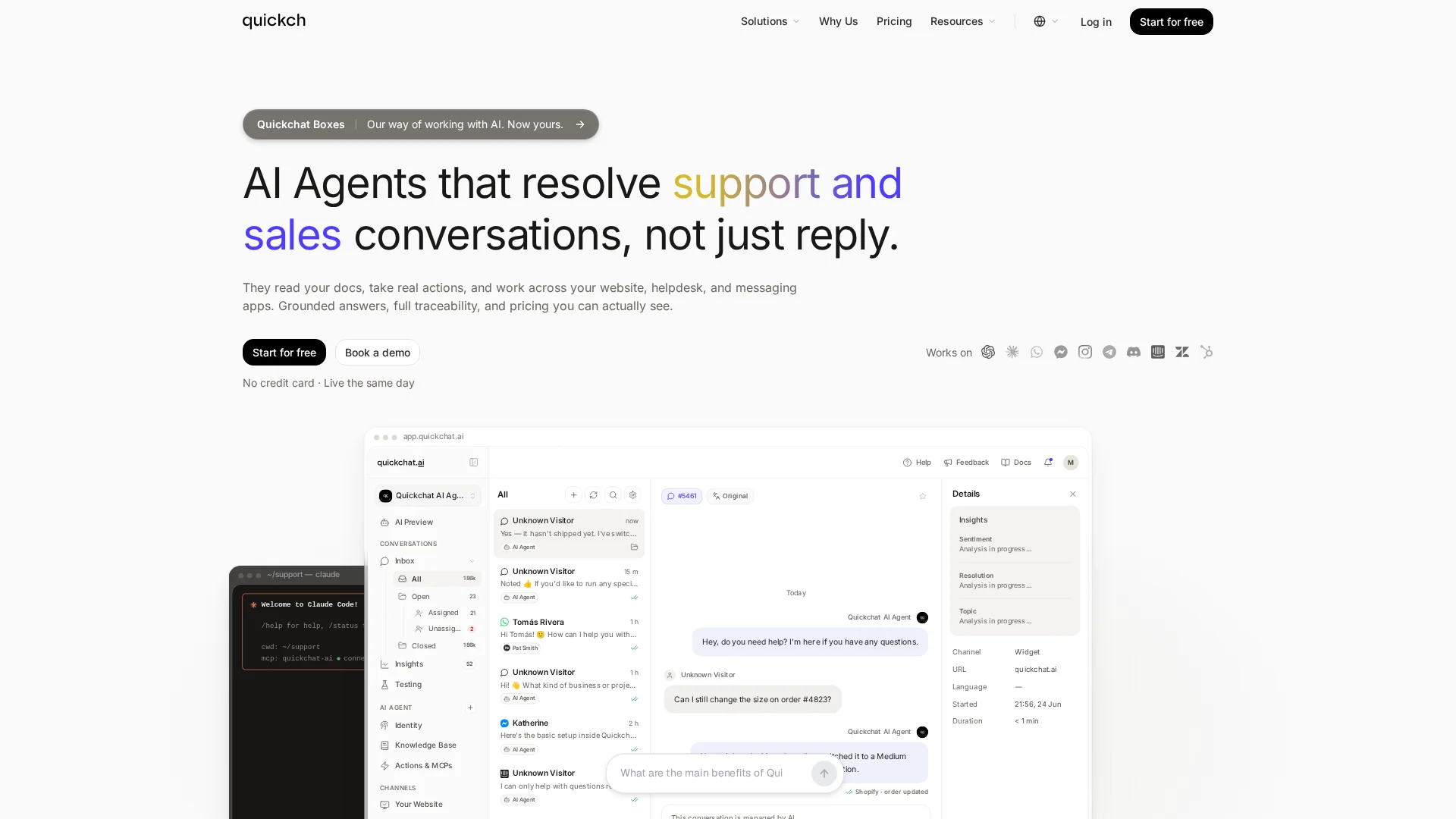The image size is (1456, 819).
Task: Open the Resources dropdown menu
Action: pos(962,21)
